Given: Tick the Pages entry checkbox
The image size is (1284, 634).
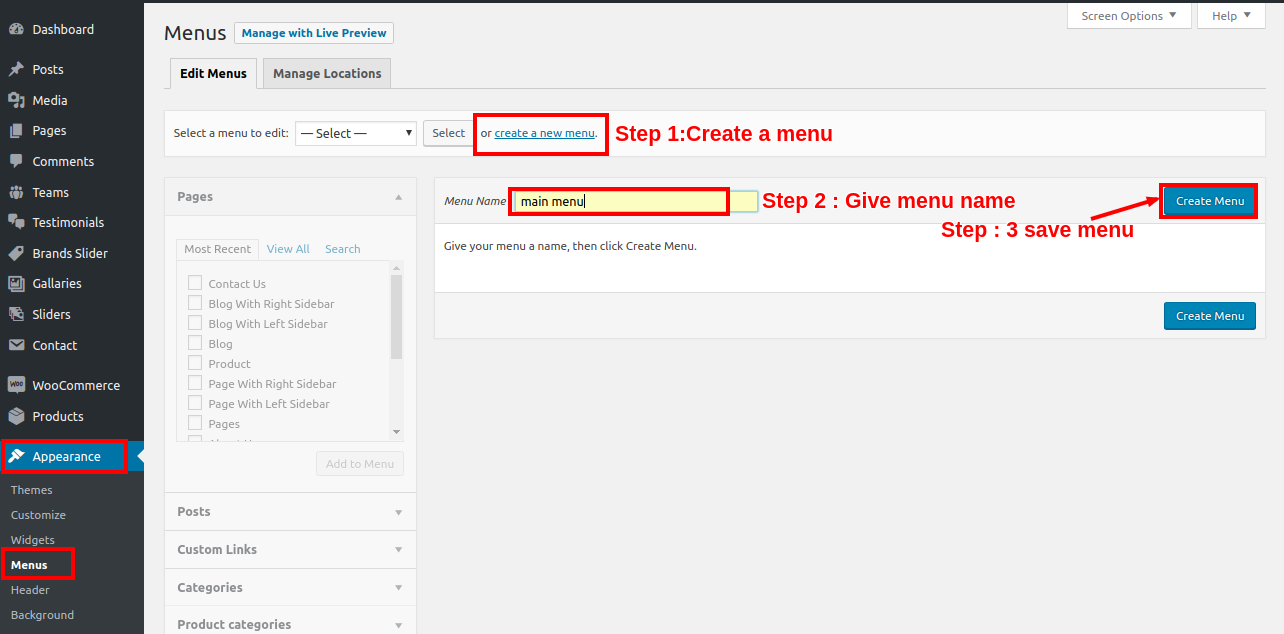Looking at the screenshot, I should tap(195, 423).
